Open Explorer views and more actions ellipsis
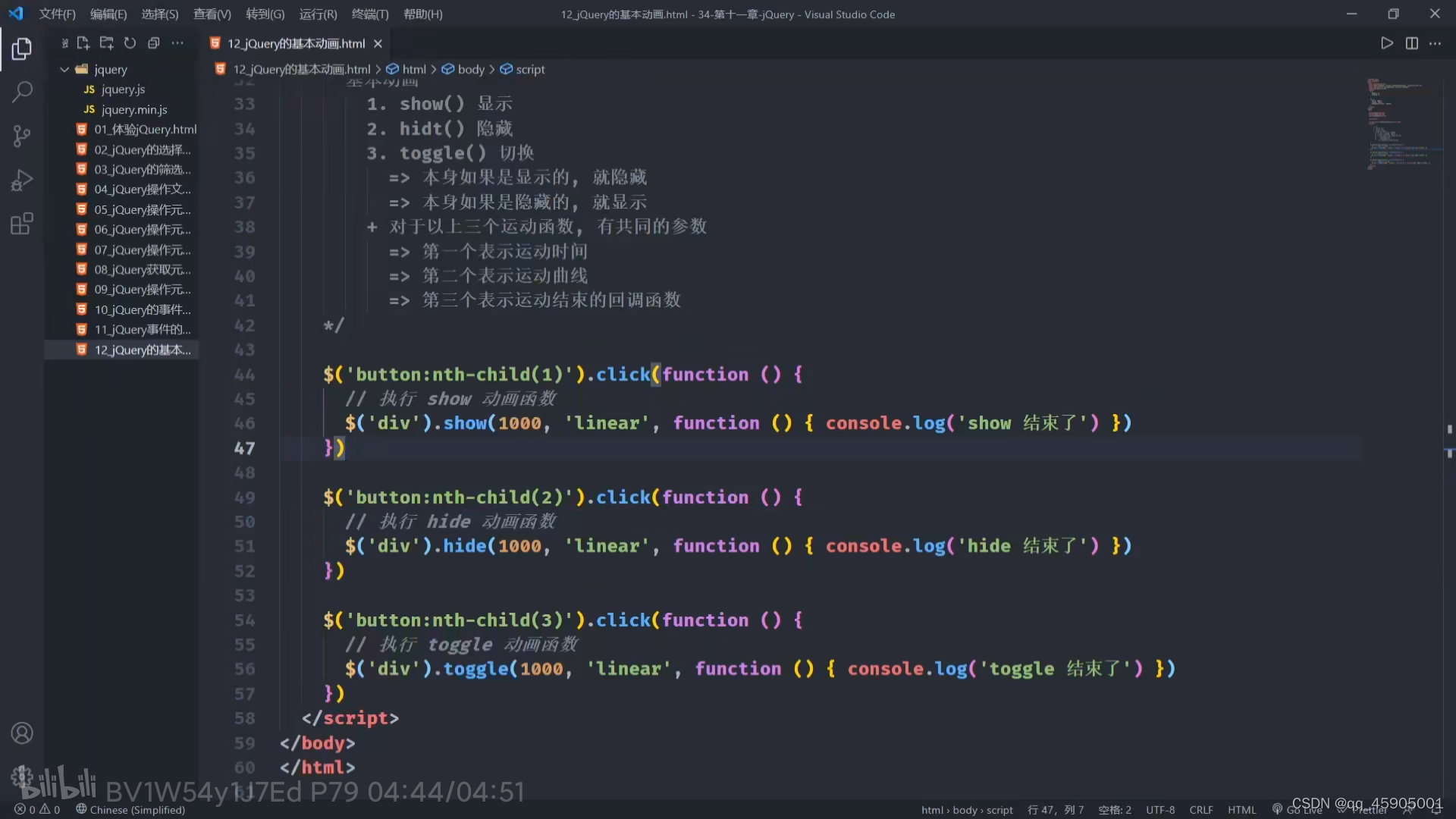 tap(177, 43)
